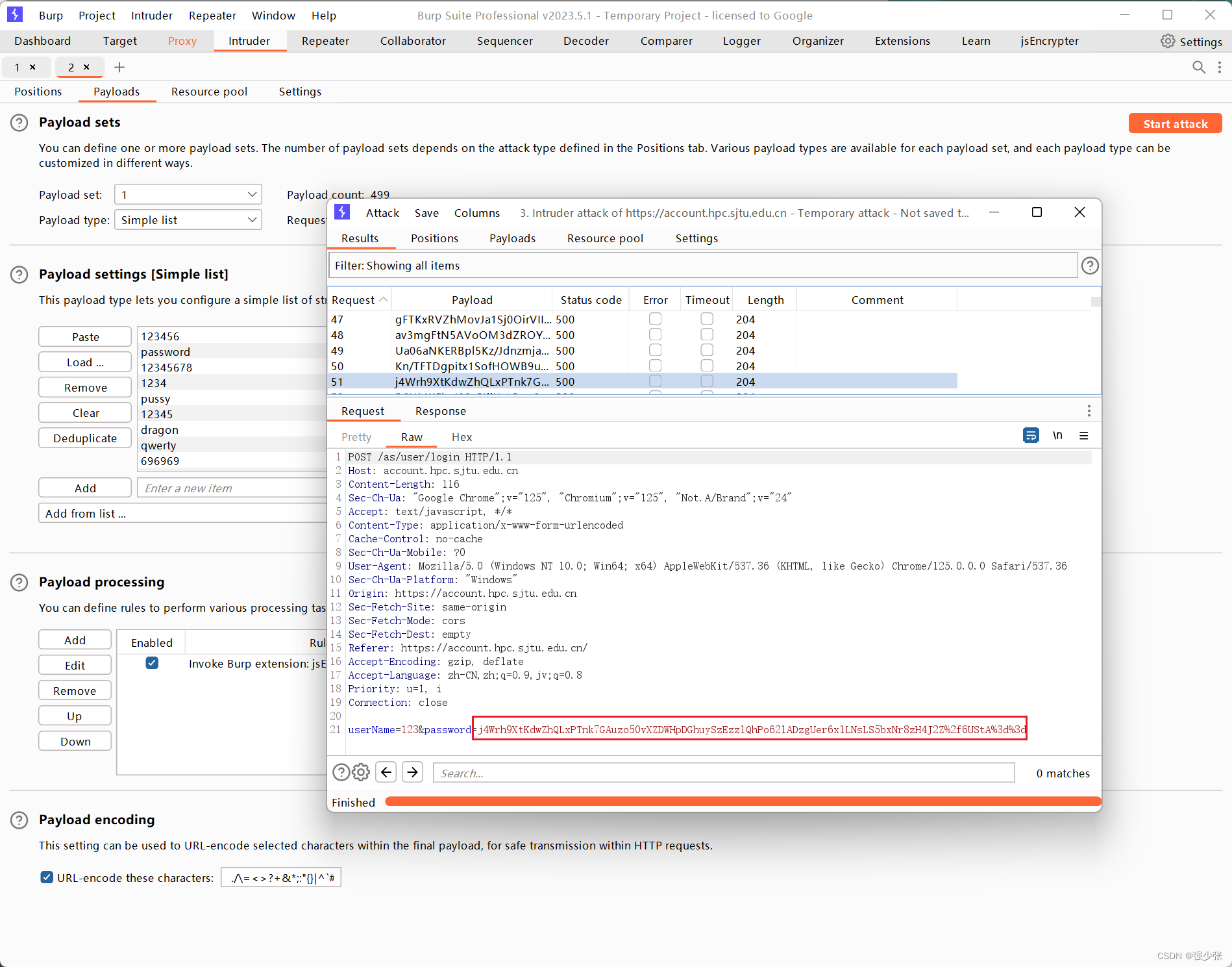Click the Start attack button
Viewport: 1232px width, 967px height.
pyautogui.click(x=1175, y=123)
